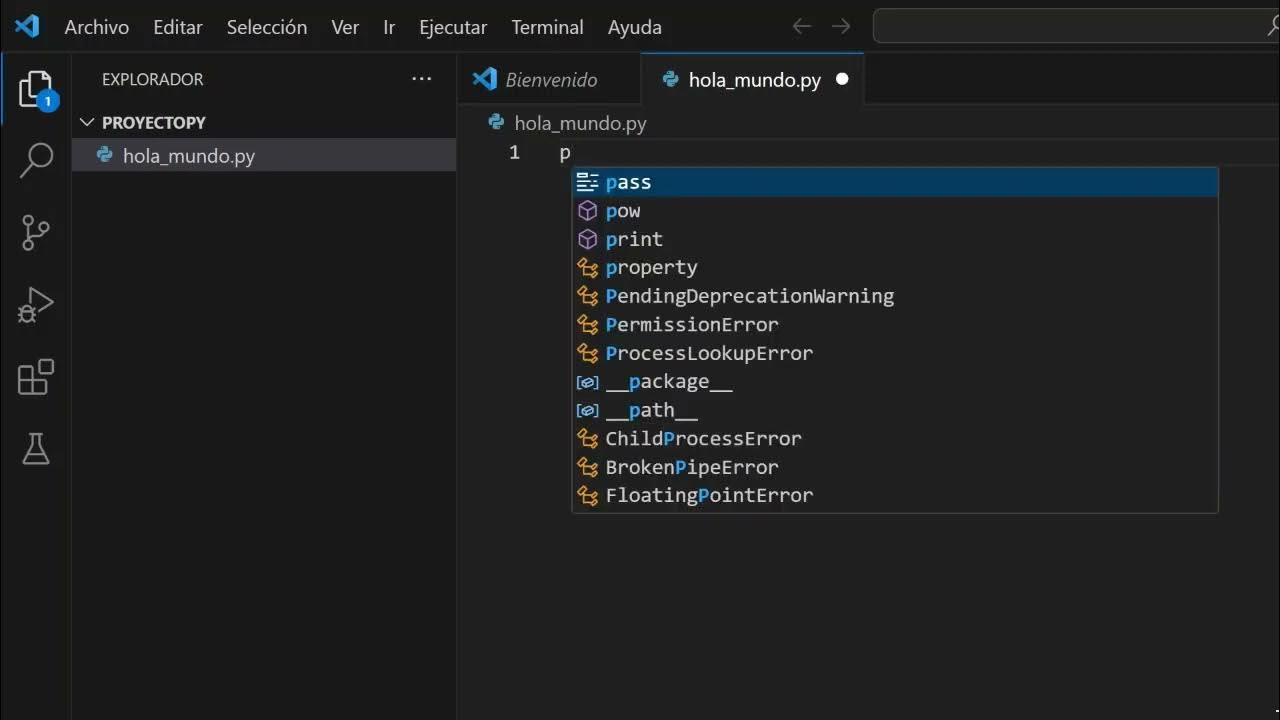The image size is (1280, 720).
Task: Open the Editar menu
Action: click(x=178, y=27)
